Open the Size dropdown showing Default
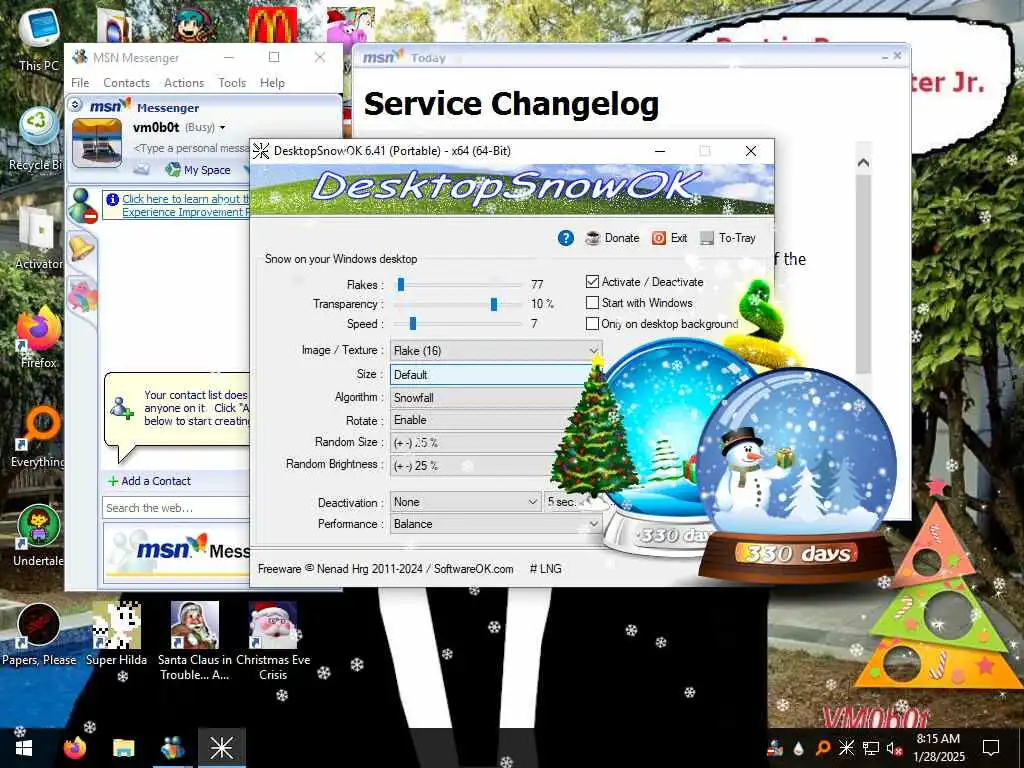The width and height of the screenshot is (1024, 768). [491, 375]
